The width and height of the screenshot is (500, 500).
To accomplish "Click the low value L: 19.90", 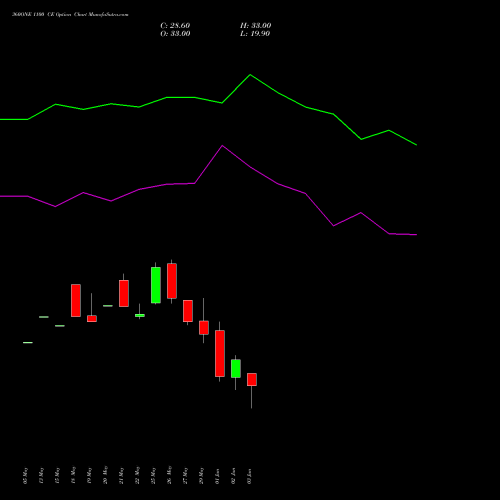I will (255, 34).
